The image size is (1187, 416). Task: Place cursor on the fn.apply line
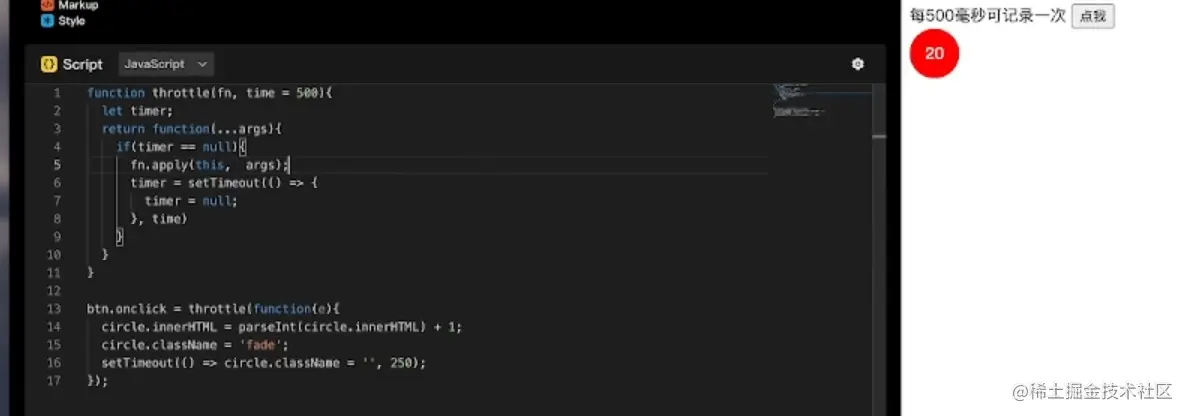click(x=208, y=164)
